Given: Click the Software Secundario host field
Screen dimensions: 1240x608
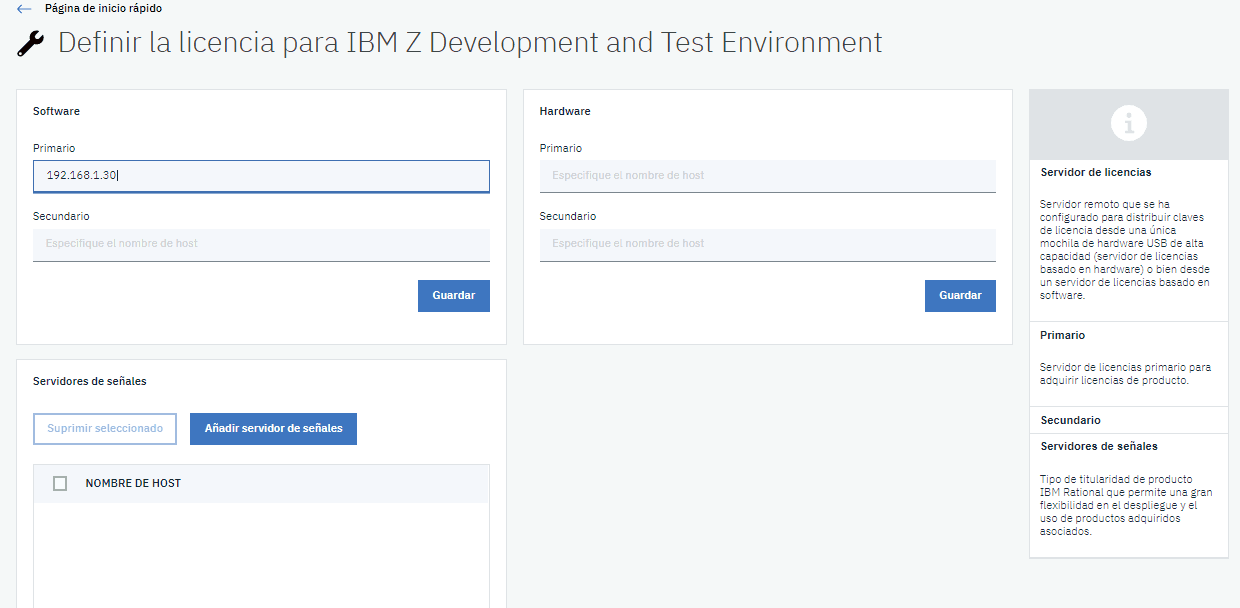Looking at the screenshot, I should coord(261,244).
